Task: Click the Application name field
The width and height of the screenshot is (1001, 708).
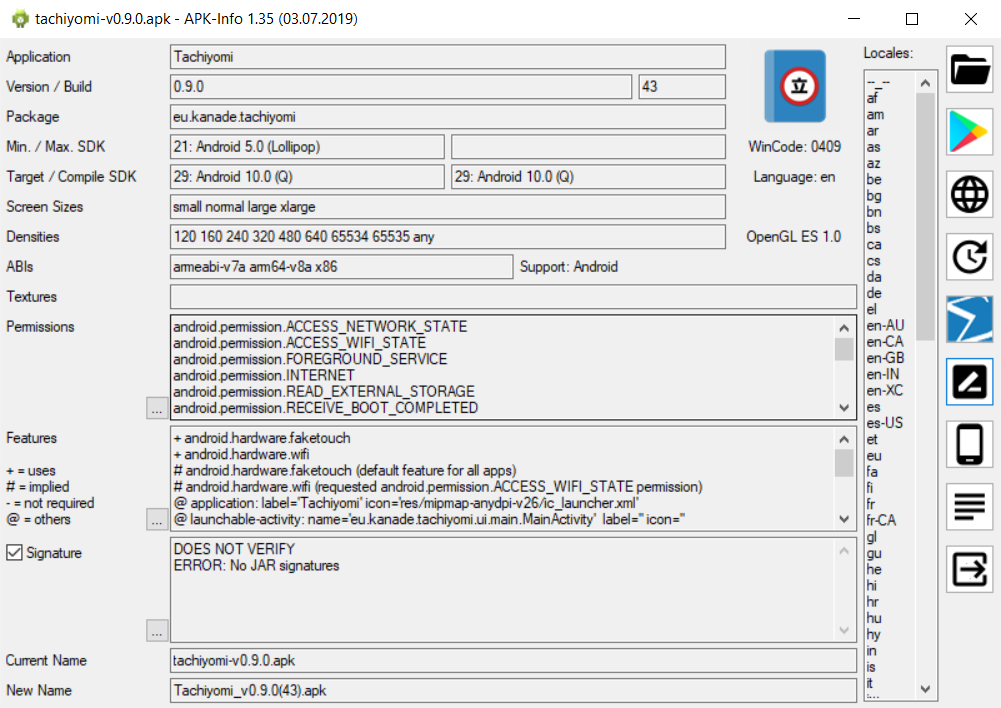Action: coord(448,57)
